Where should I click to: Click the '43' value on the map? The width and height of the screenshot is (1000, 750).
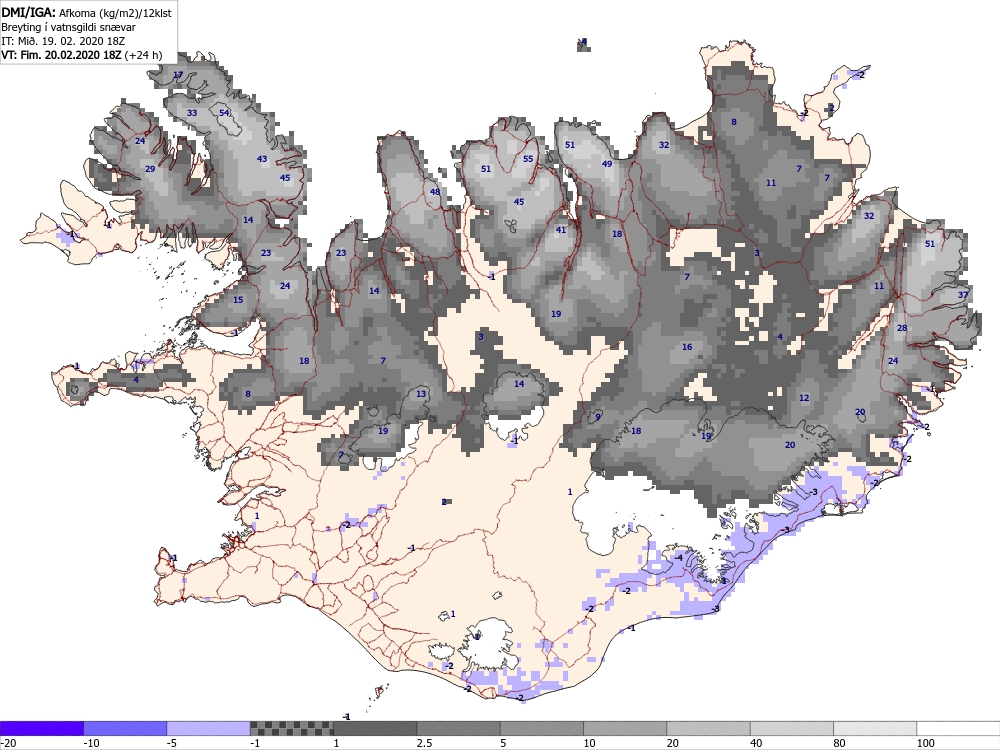click(x=262, y=159)
